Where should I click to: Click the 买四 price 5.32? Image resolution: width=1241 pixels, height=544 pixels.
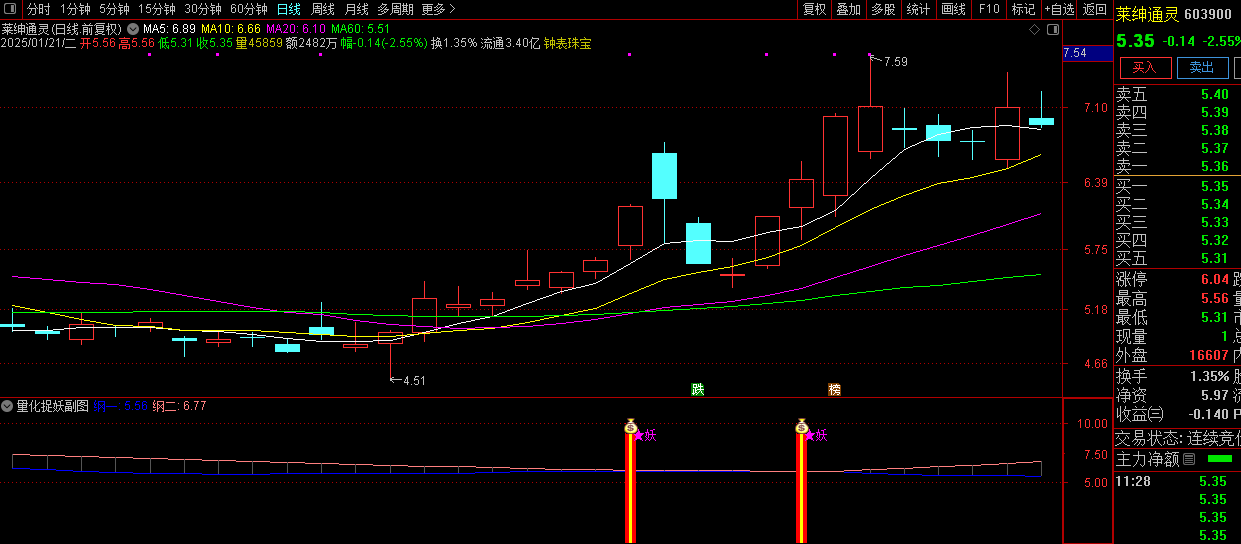point(1214,240)
